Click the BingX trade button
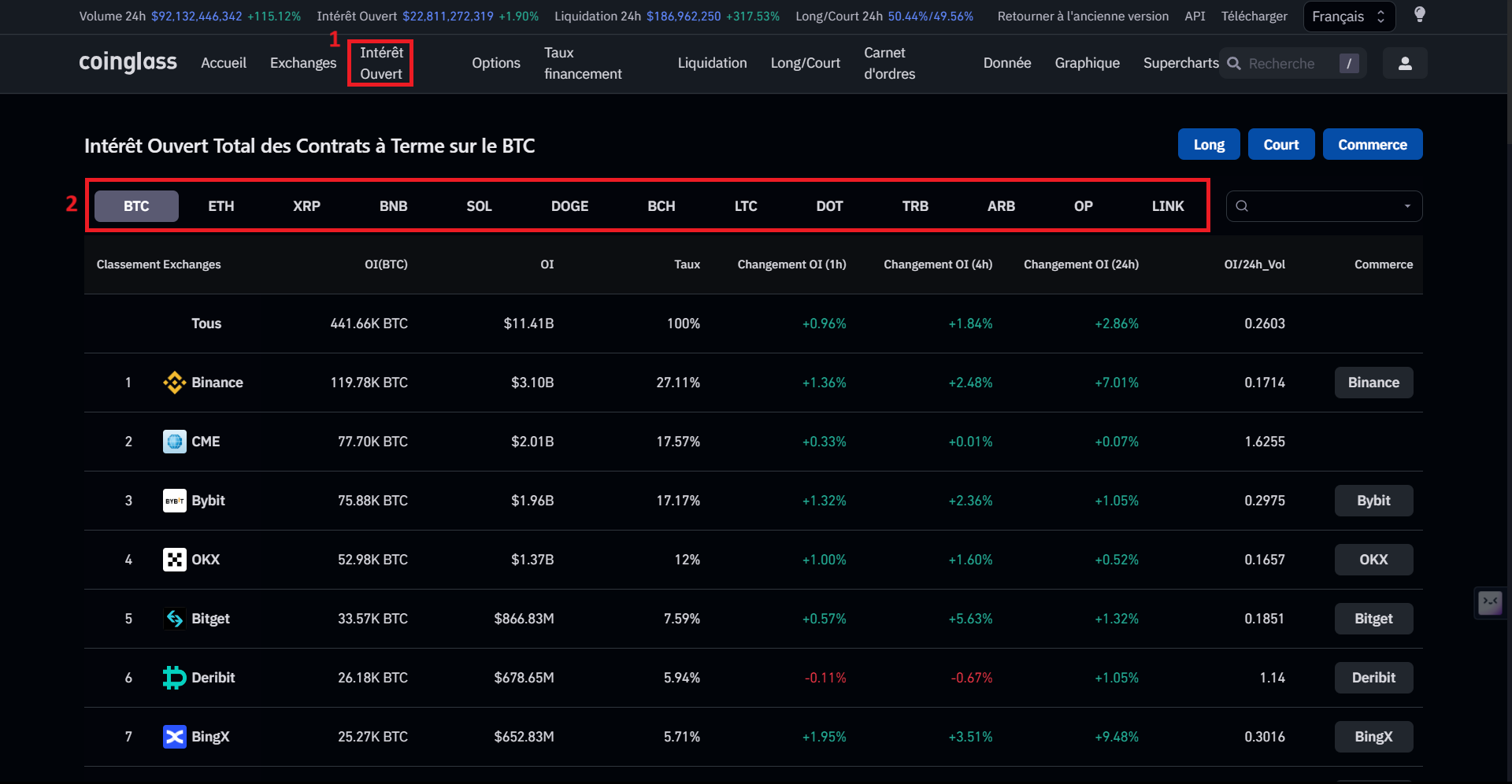This screenshot has height=784, width=1512. pyautogui.click(x=1373, y=737)
